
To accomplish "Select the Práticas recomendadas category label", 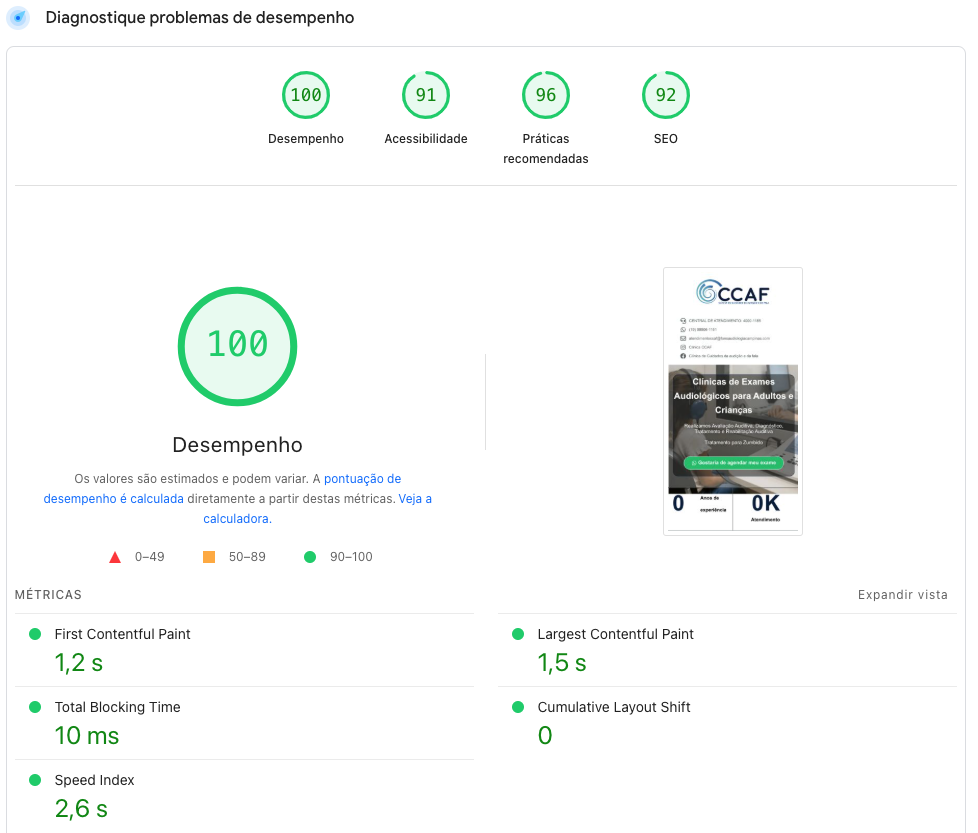I will click(546, 148).
